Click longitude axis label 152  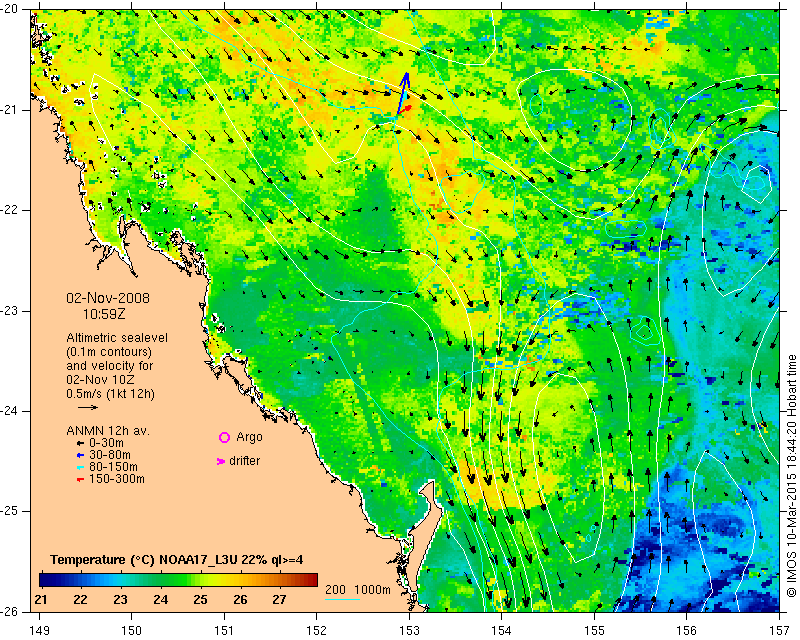[x=317, y=631]
